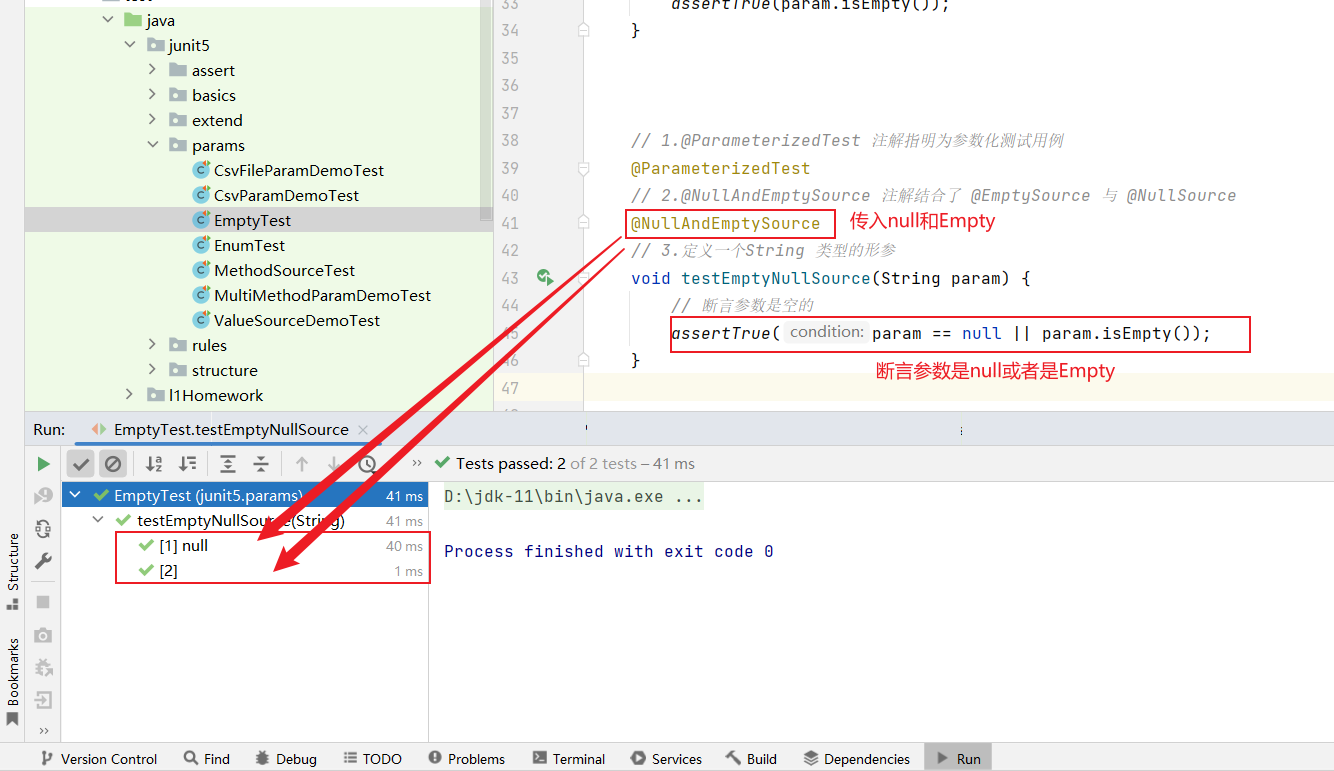
Task: Open the test history clock icon
Action: [x=367, y=464]
